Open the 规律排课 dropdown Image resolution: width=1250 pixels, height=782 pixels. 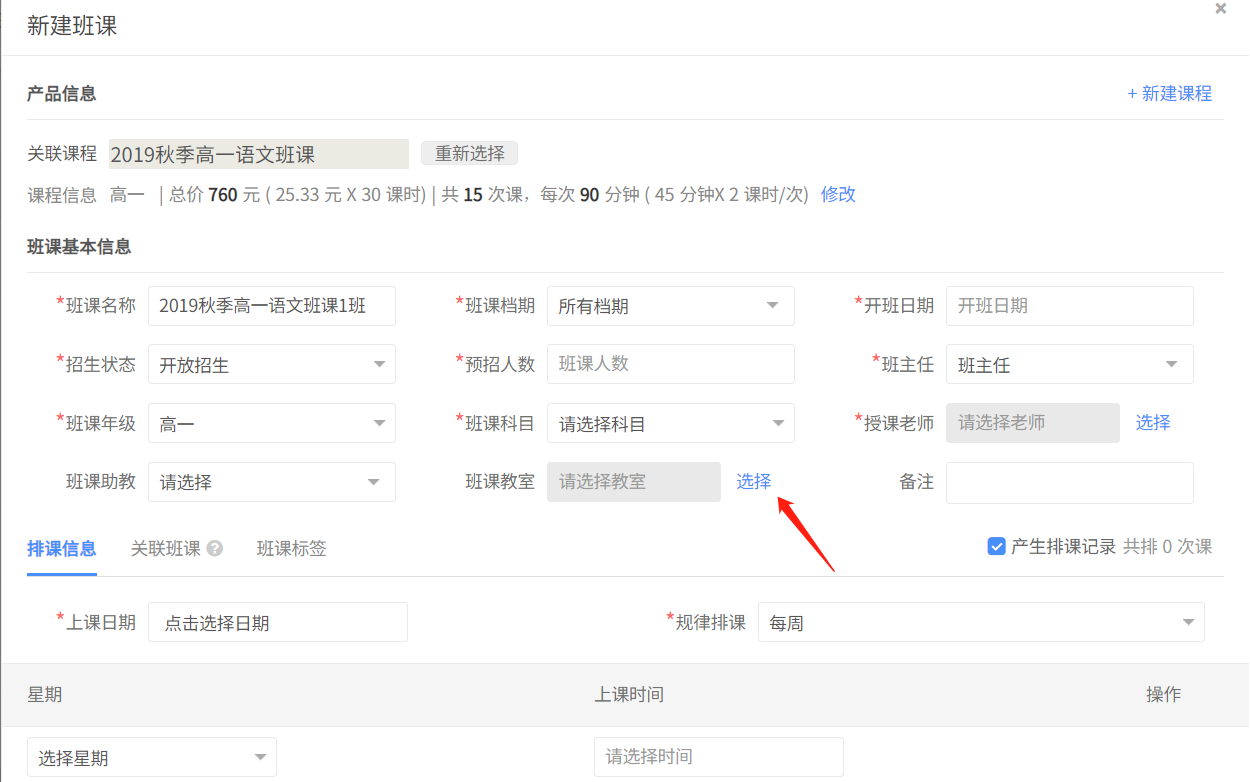pos(981,622)
